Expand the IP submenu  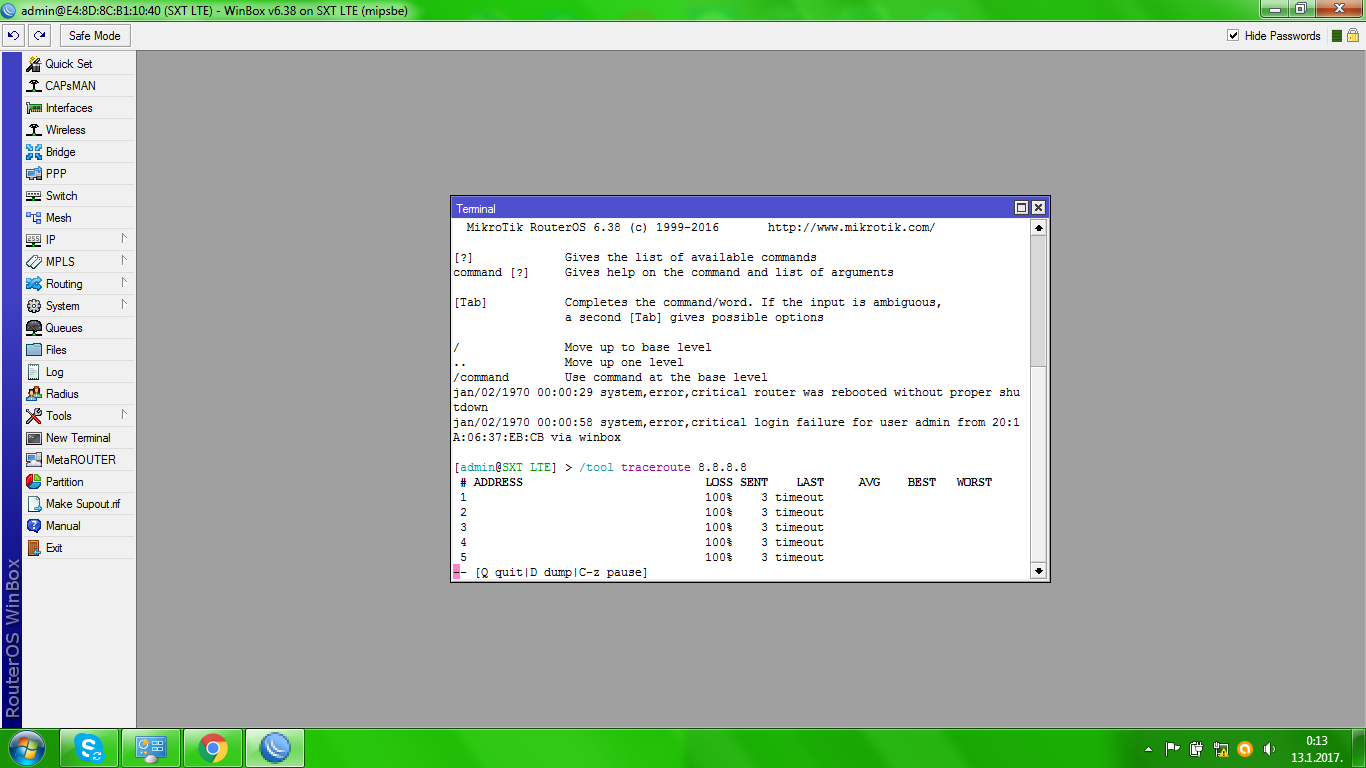tap(78, 240)
